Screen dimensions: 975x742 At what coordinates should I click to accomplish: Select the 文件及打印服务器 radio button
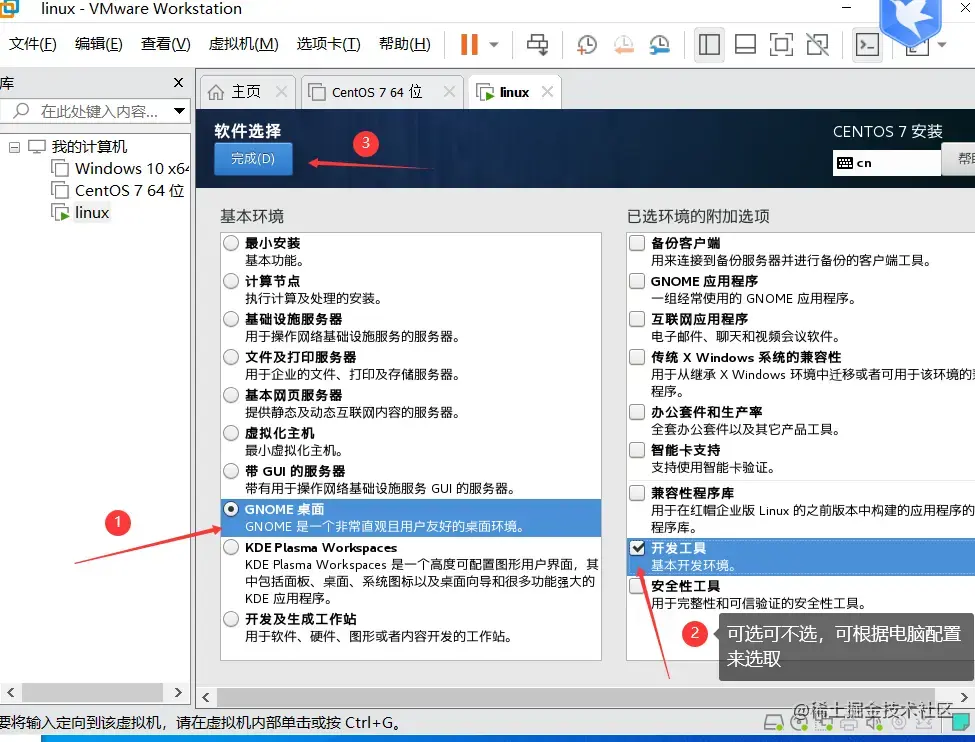231,357
